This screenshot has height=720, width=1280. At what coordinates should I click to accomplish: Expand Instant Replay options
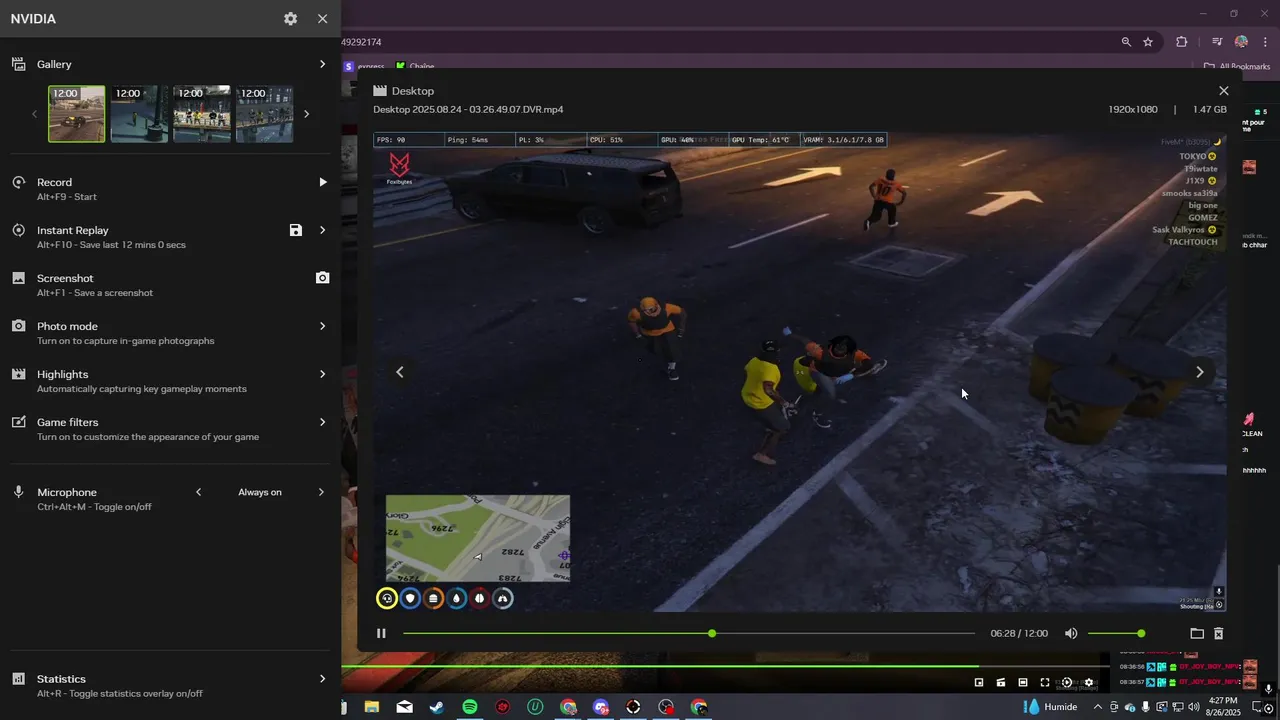[322, 230]
